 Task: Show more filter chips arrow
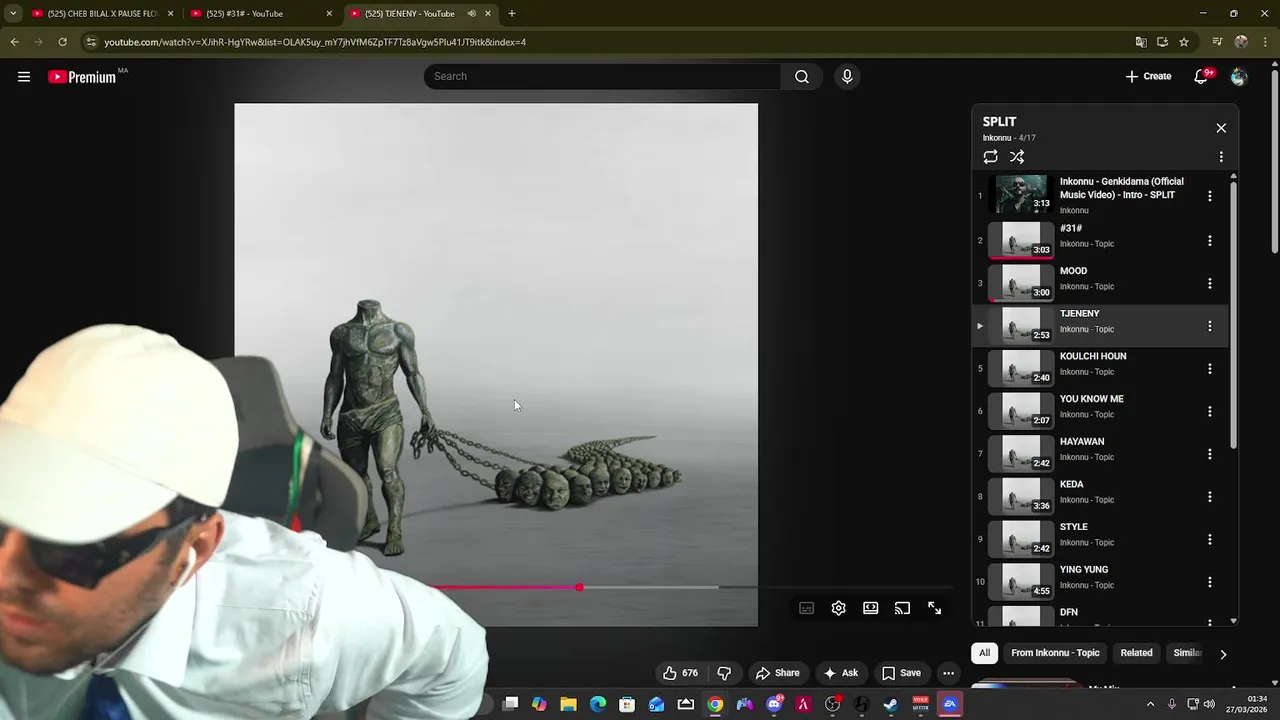(x=1222, y=654)
